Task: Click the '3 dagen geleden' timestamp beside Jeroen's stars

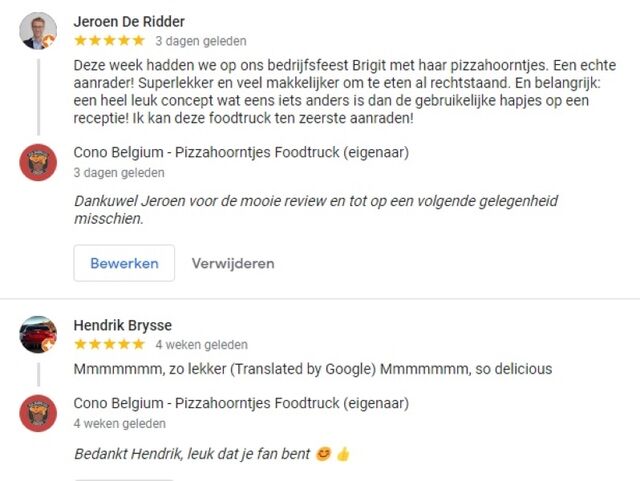Action: click(x=200, y=42)
